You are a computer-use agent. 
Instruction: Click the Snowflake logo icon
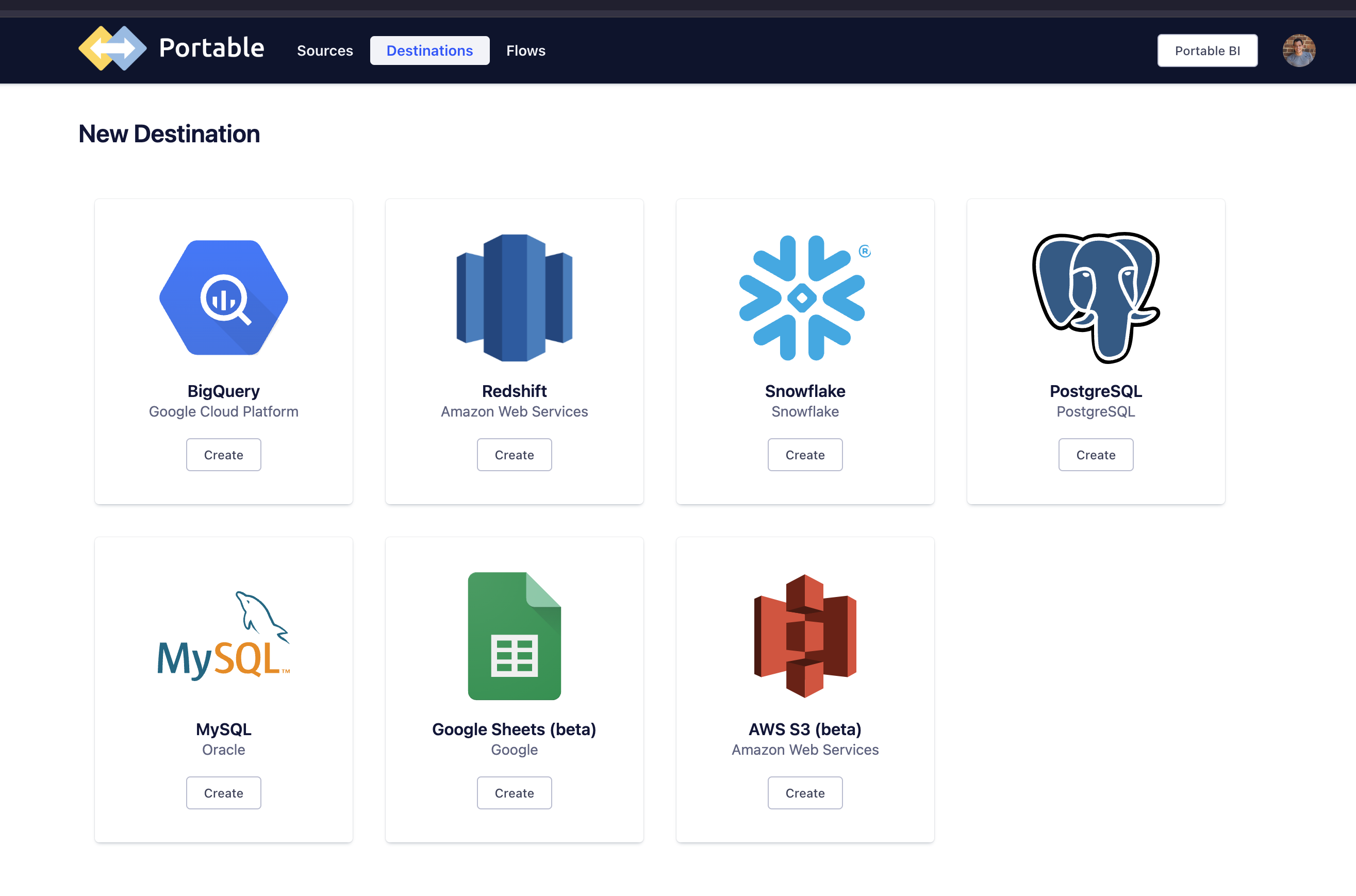click(802, 297)
